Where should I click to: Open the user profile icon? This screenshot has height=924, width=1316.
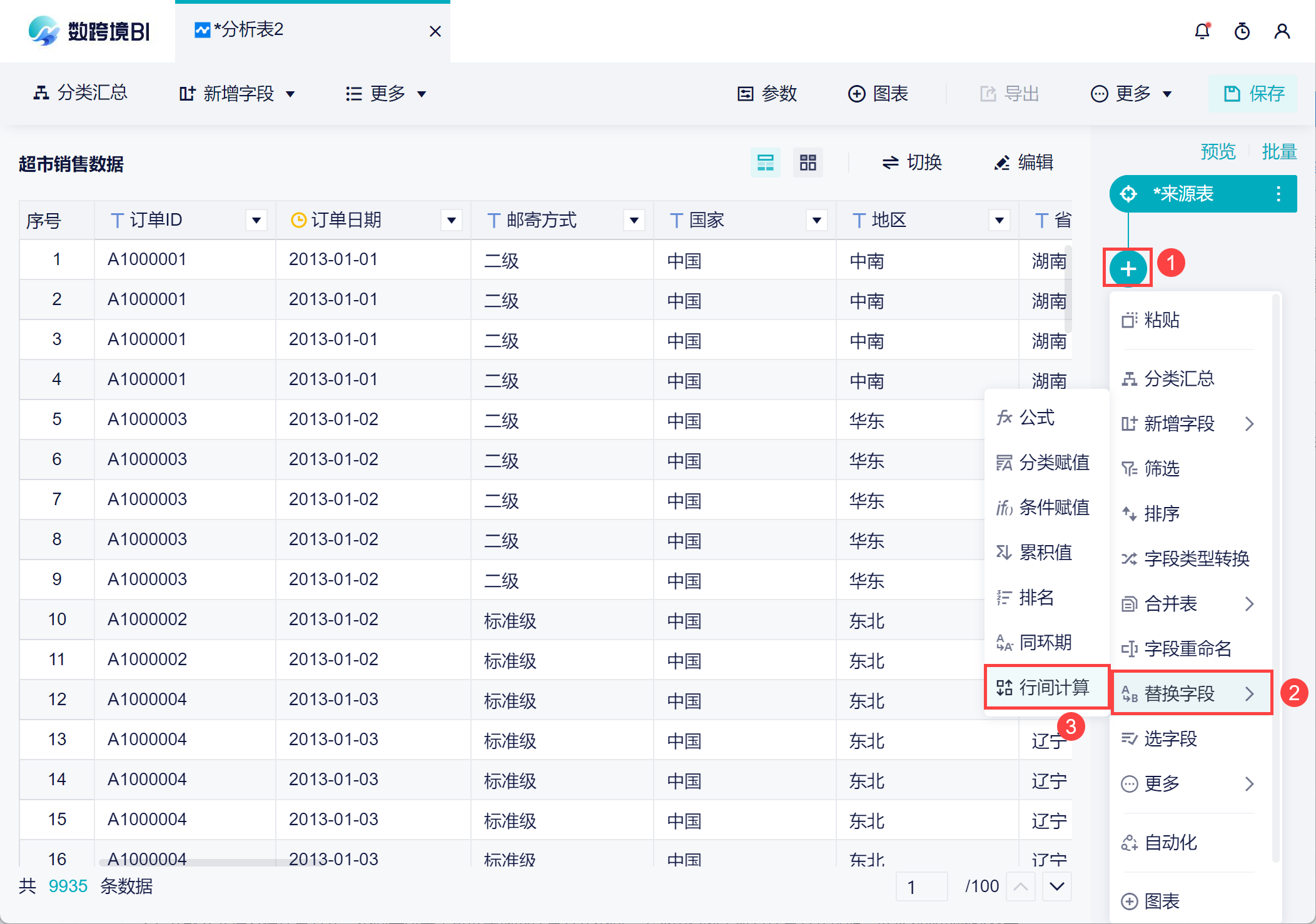[x=1282, y=31]
